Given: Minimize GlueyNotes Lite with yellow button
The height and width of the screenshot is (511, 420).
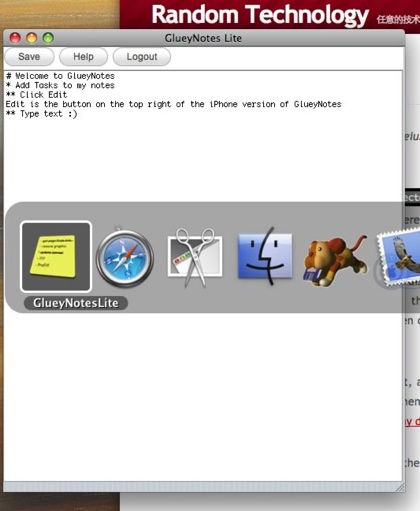Looking at the screenshot, I should [32, 38].
